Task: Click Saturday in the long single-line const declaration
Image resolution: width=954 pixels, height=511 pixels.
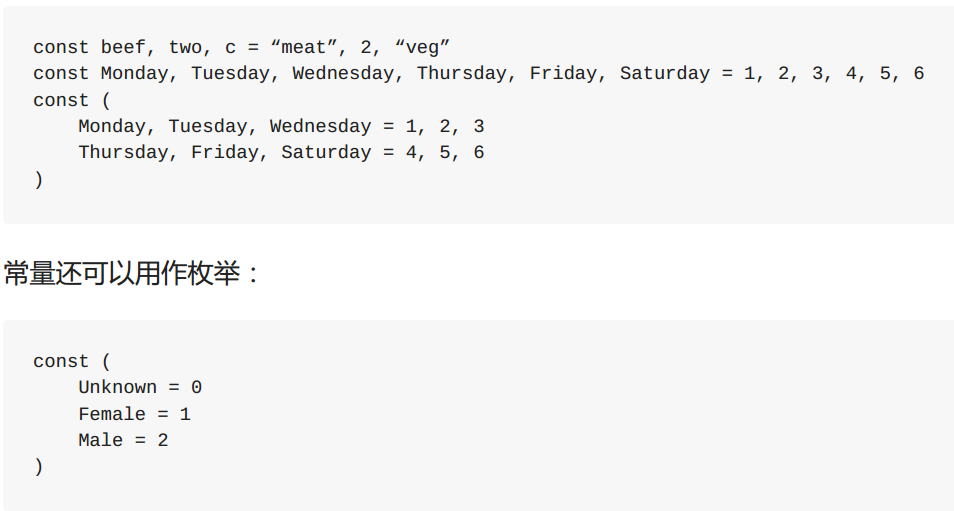Action: (x=664, y=74)
